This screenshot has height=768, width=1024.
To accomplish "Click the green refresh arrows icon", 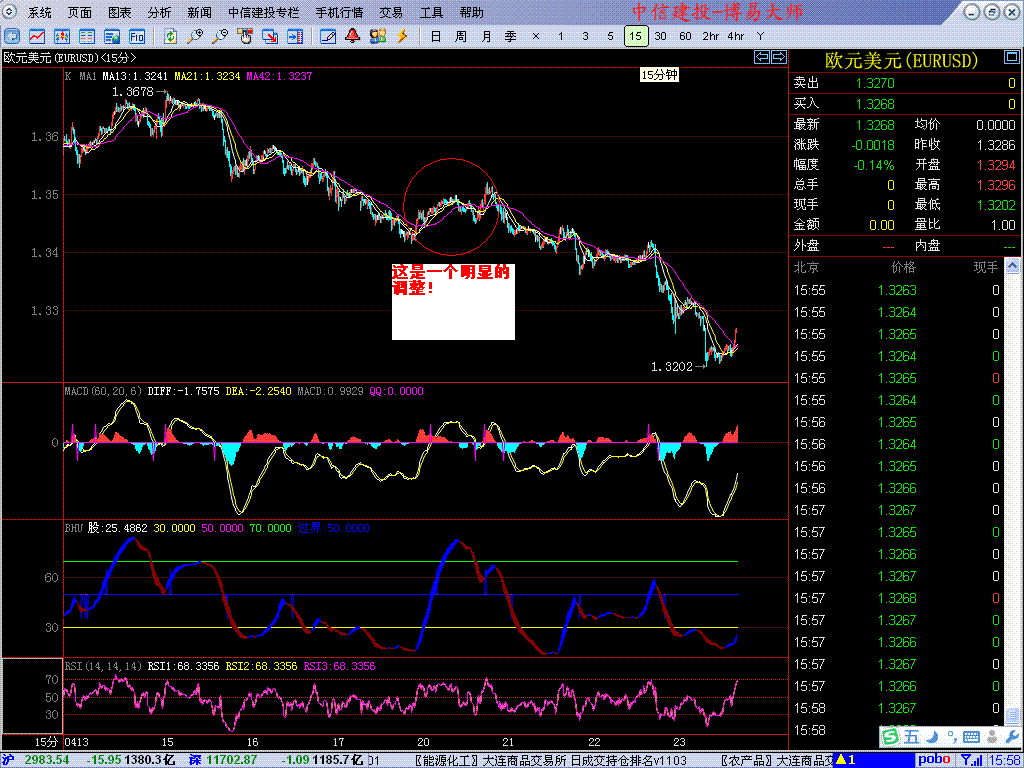I will tap(170, 37).
